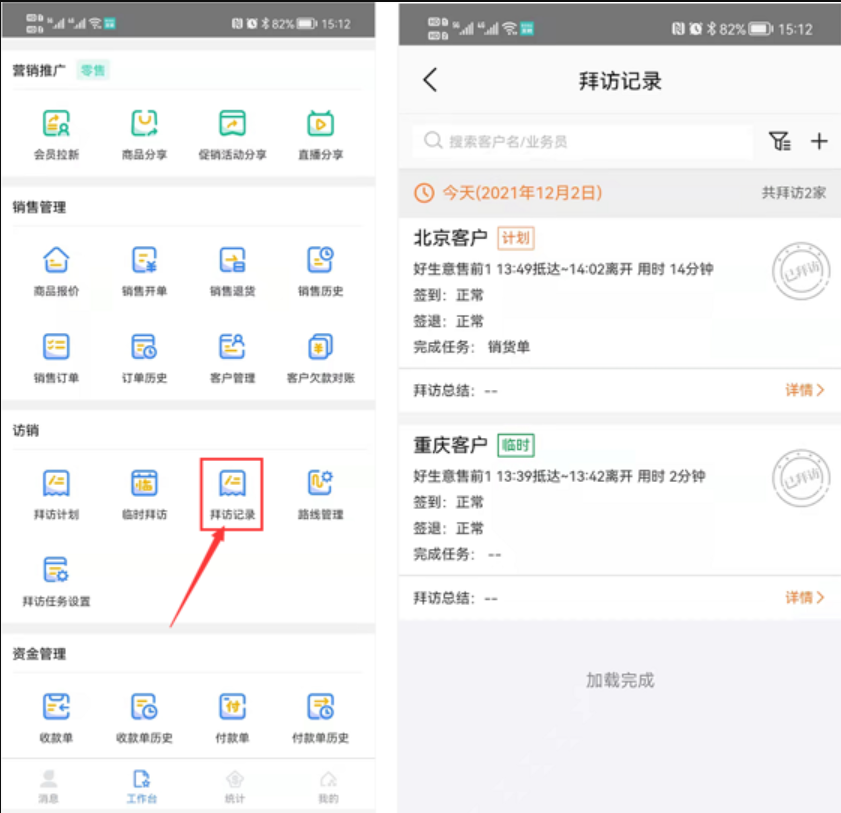Expand 详情 for 重庆客户 visit
This screenshot has width=841, height=813.
click(x=805, y=597)
